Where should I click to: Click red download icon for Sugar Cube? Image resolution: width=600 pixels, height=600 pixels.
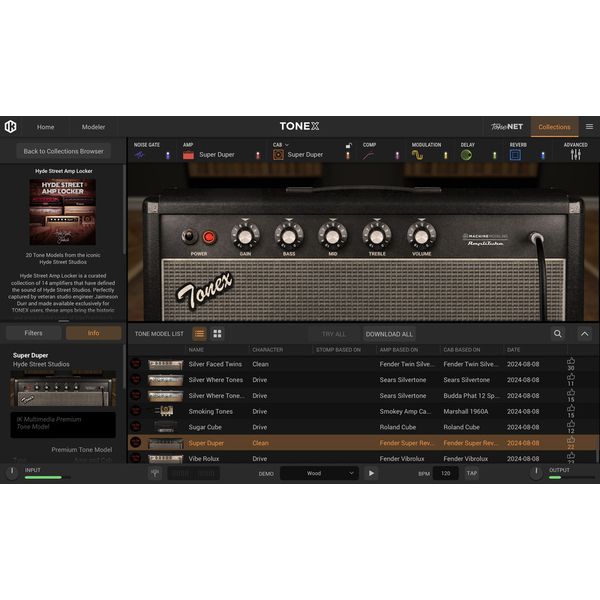coord(135,427)
